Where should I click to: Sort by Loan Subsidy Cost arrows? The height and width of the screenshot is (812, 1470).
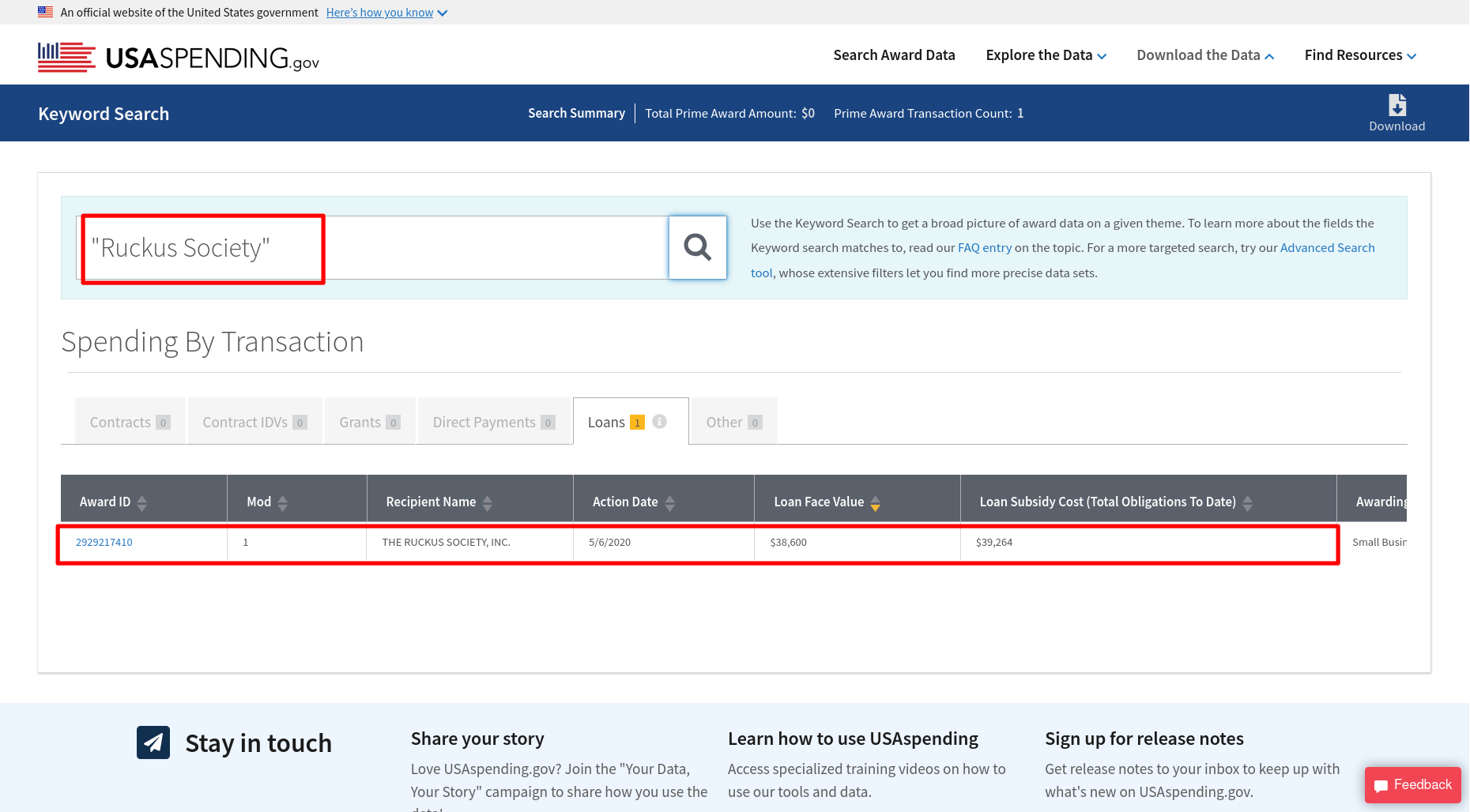pyautogui.click(x=1247, y=502)
